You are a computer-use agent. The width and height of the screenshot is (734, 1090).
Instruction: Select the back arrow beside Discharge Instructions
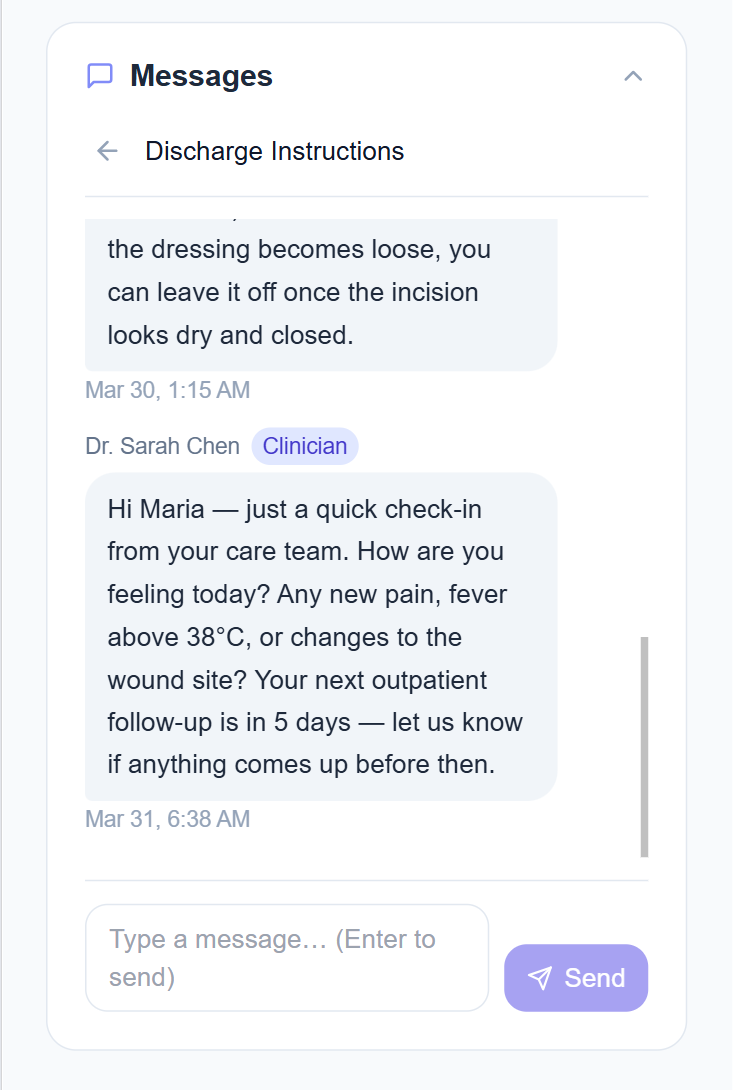106,151
